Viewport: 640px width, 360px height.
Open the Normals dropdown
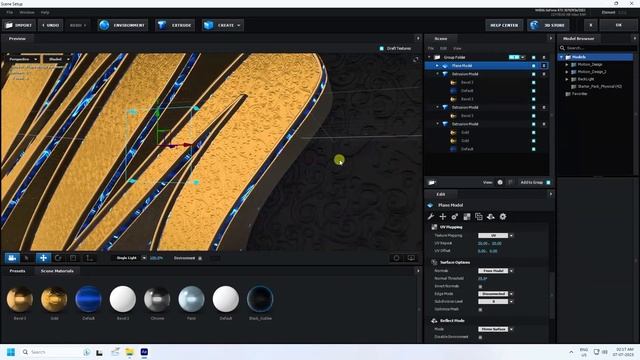pyautogui.click(x=496, y=271)
